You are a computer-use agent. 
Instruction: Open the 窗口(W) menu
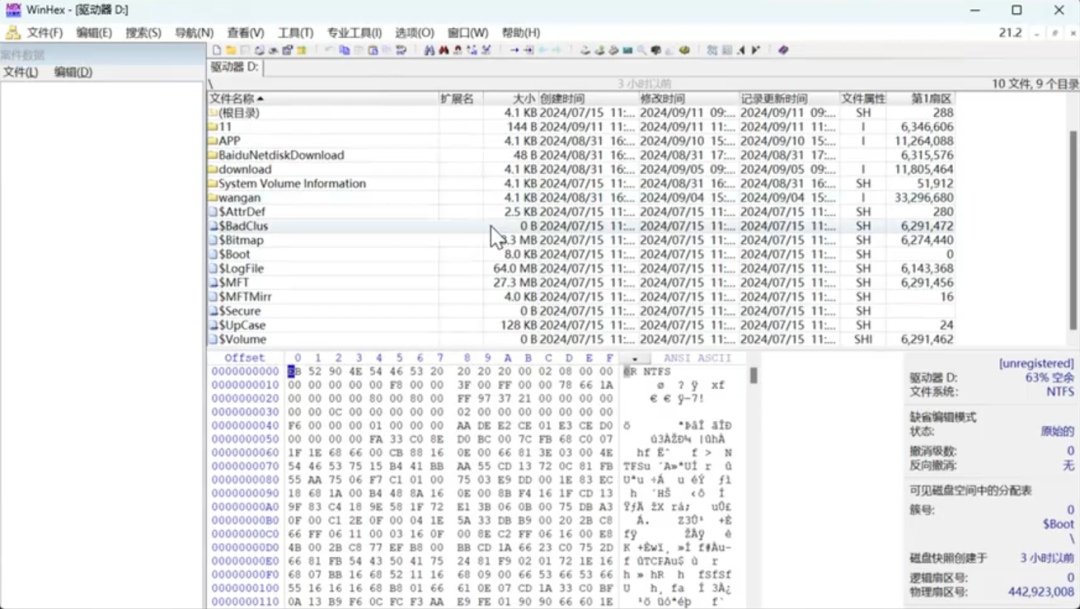coord(468,32)
